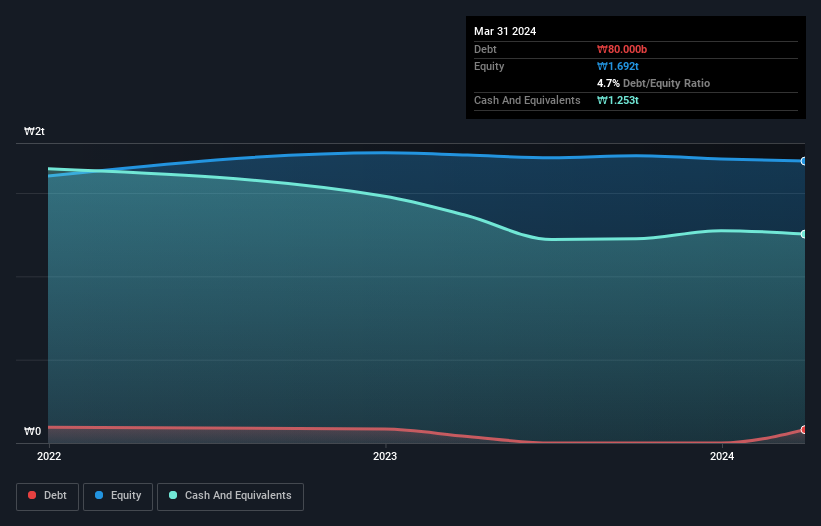
Task: Click the ₩1.253t cash value in tooltip
Action: 618,100
